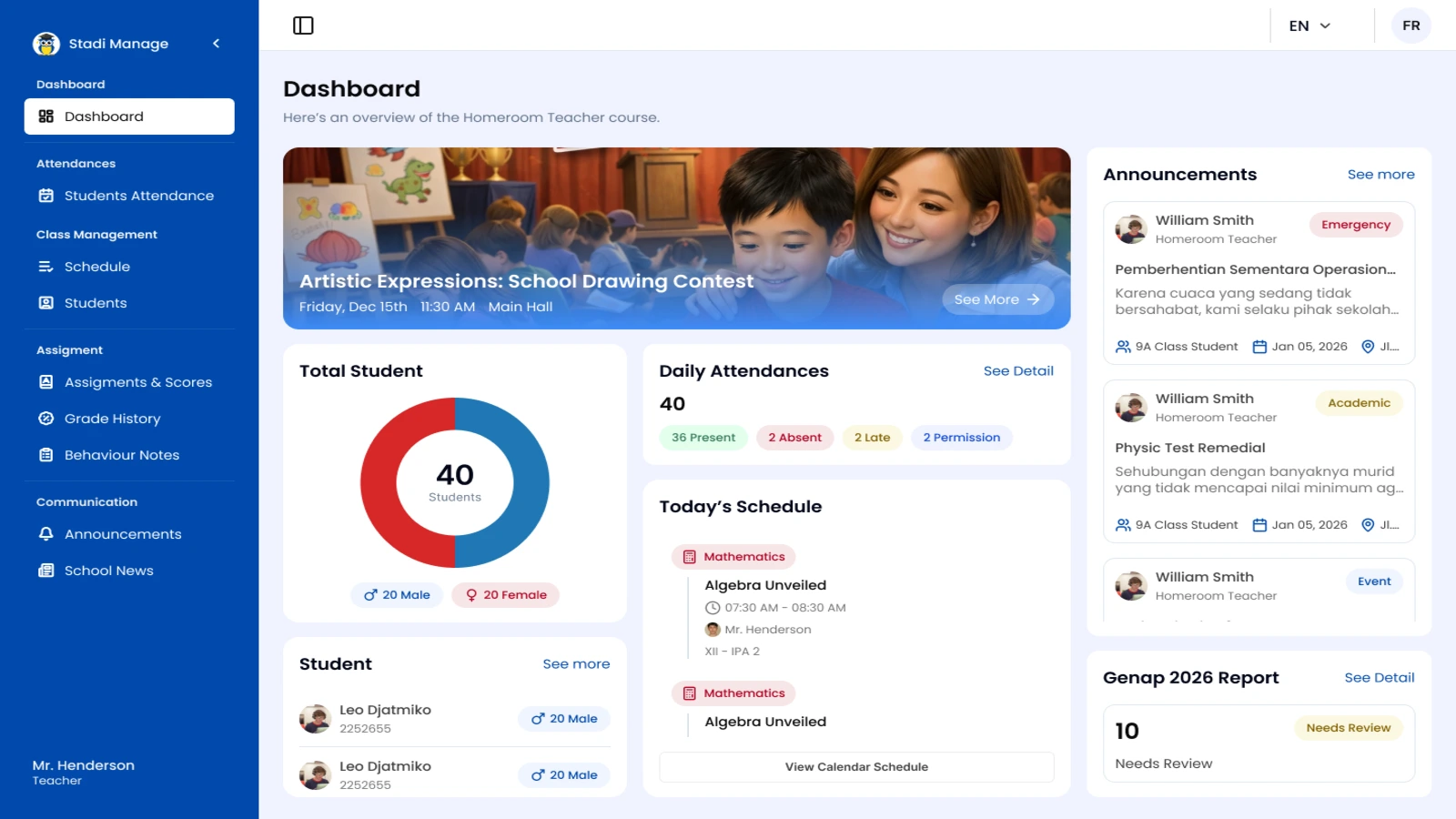Click calendar icon in Physic Test Remedial card
Screen dimensions: 1456x819
tap(1259, 525)
